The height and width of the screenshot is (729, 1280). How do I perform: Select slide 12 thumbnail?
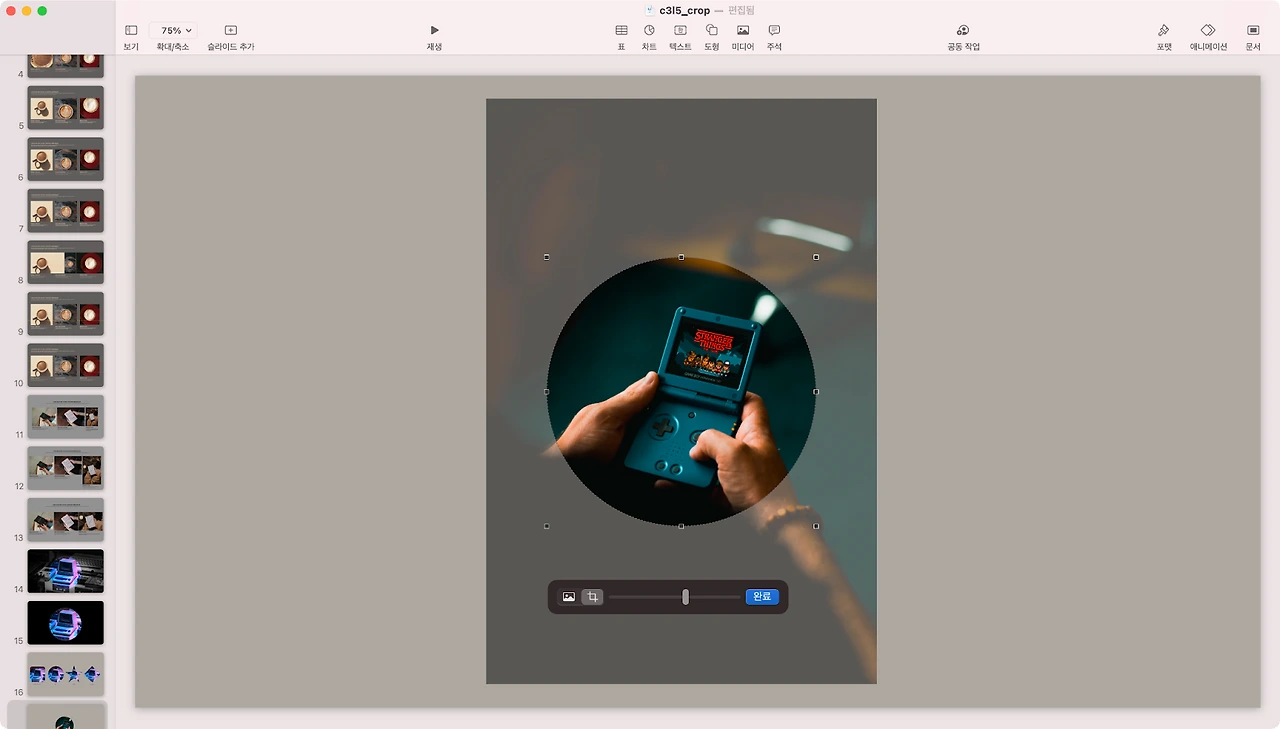[65, 468]
